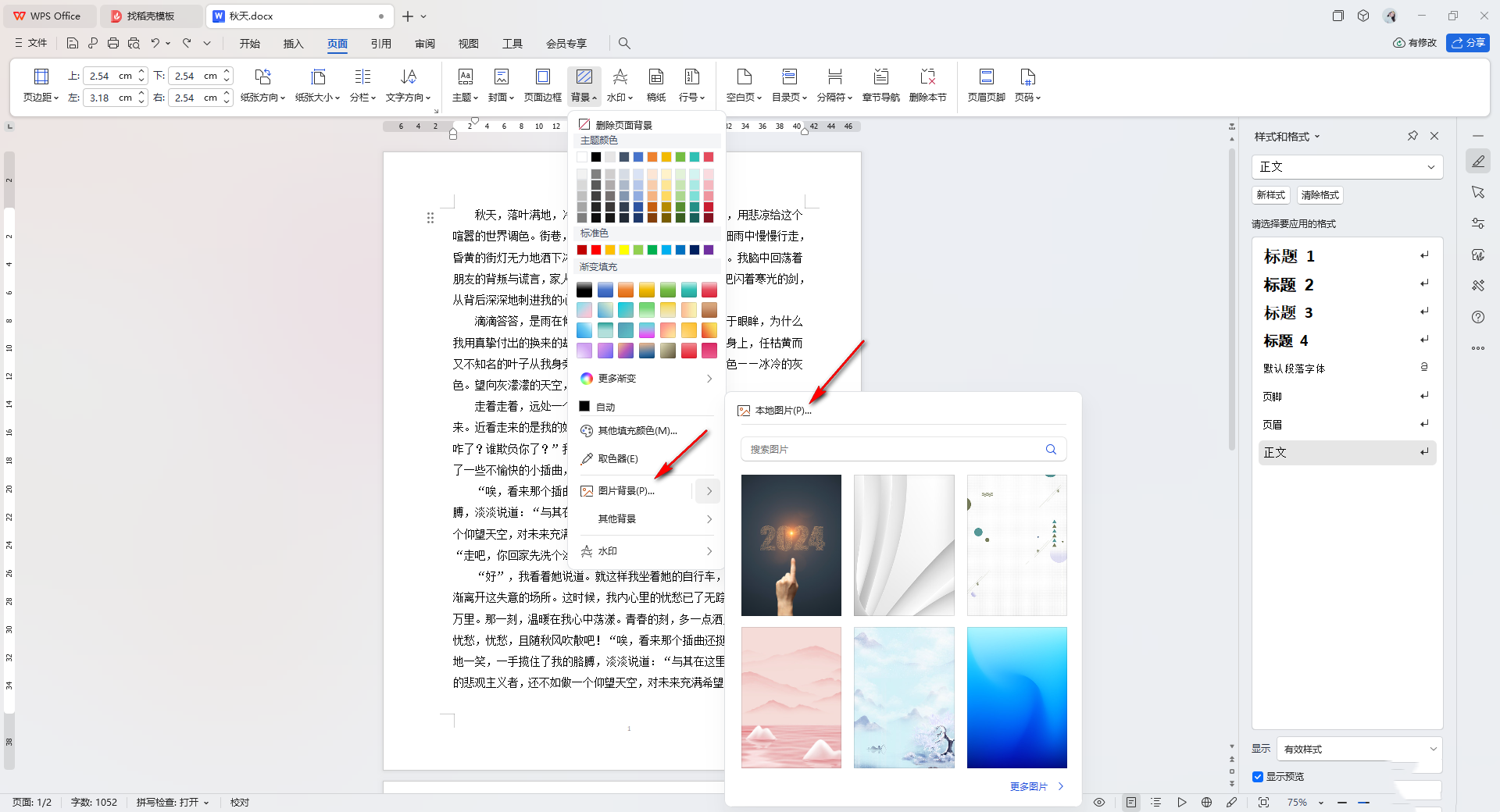Screen dimensions: 1500x812
Task: Click the help icon in right sidebar
Action: 1477,317
